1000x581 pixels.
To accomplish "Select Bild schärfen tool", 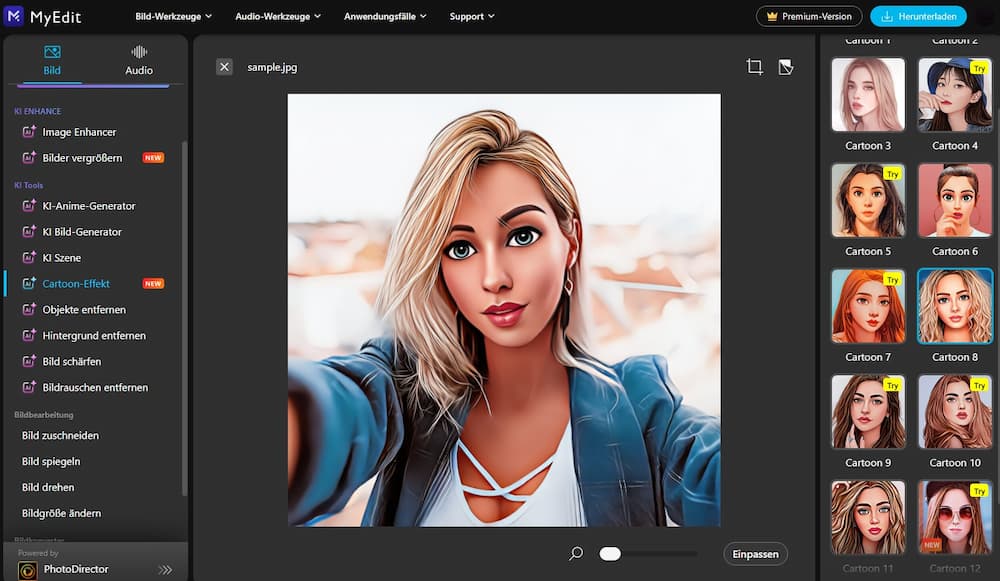I will tap(71, 362).
